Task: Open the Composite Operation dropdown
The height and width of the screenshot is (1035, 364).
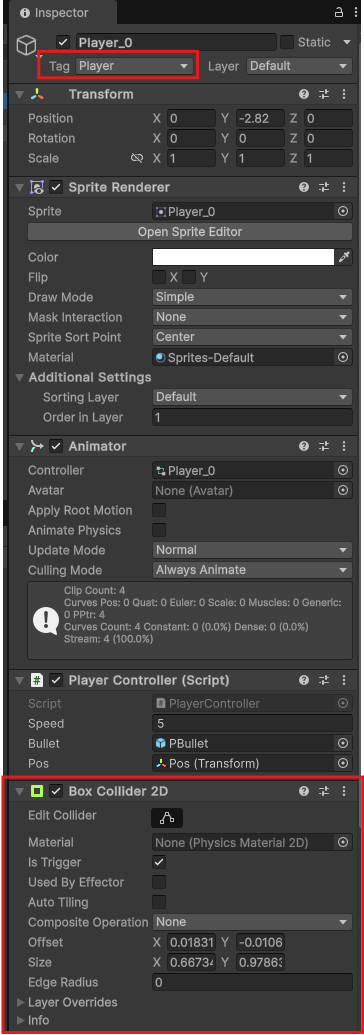Action: [x=252, y=921]
